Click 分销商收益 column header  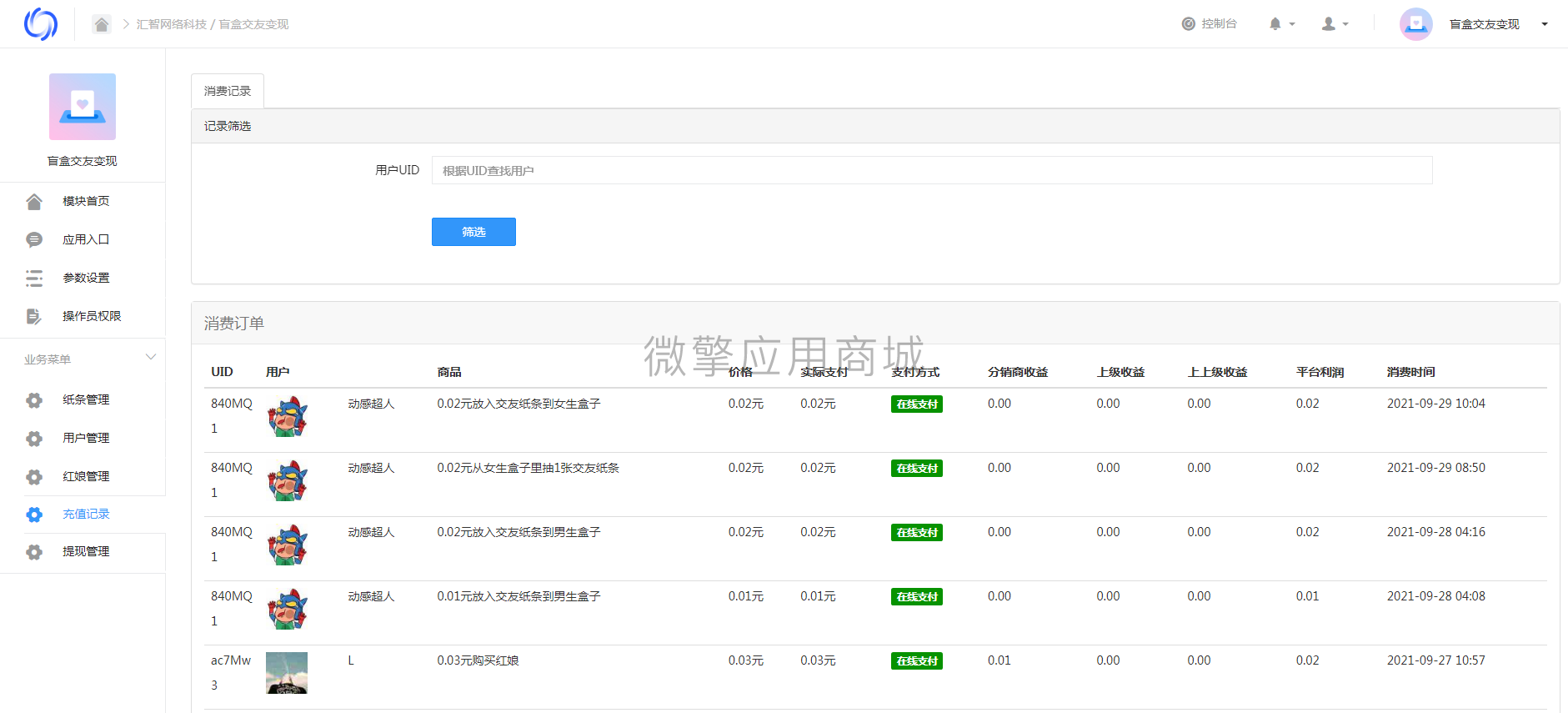pyautogui.click(x=1018, y=372)
